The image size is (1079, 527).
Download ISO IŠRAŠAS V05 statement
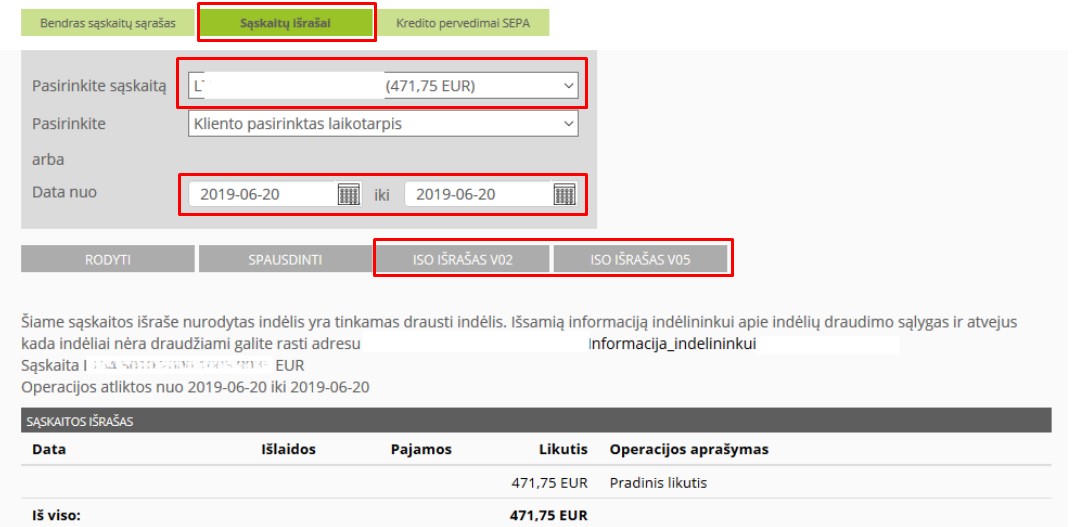coord(641,259)
